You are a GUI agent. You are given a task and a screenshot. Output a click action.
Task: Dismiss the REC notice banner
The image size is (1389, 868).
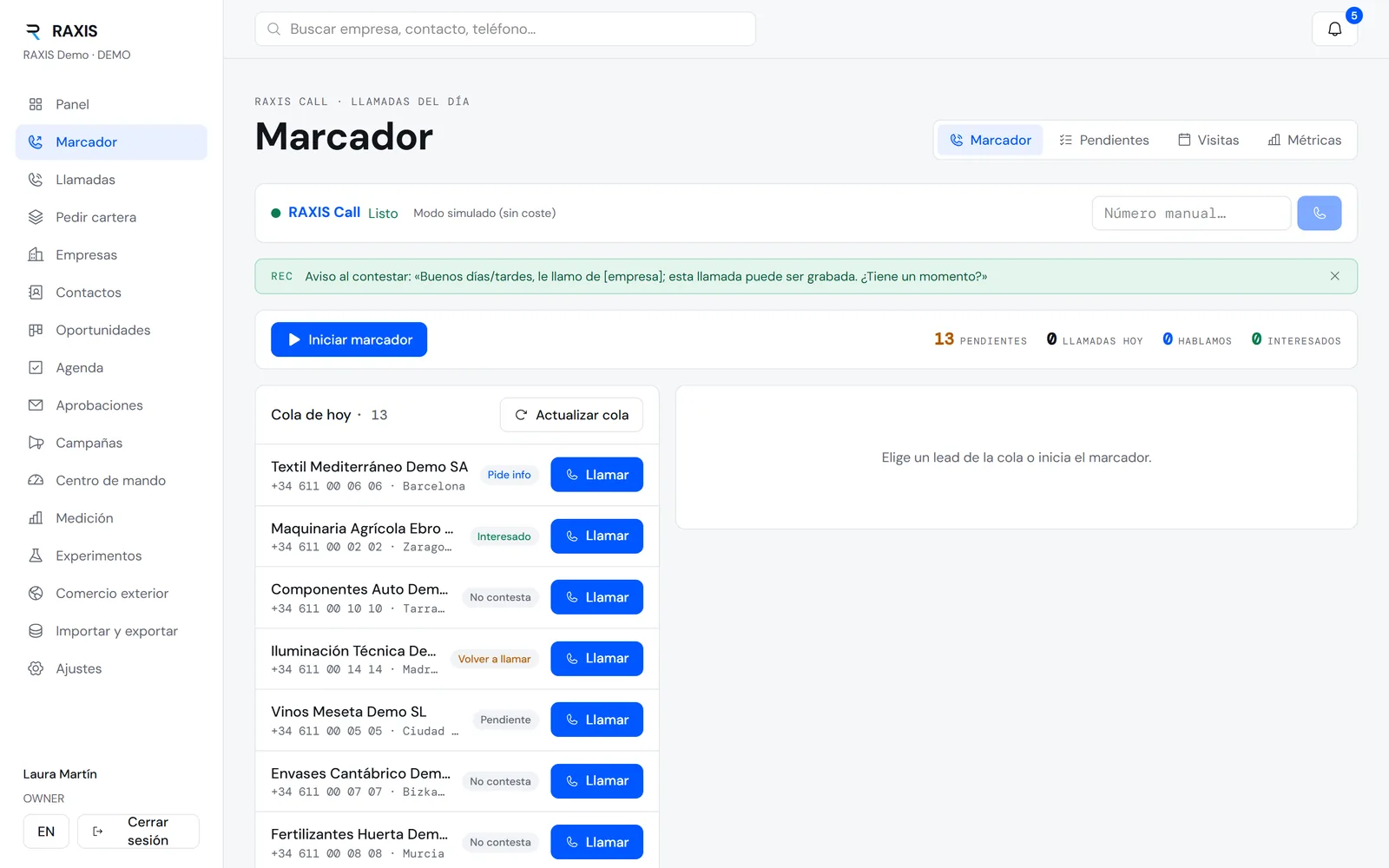point(1334,276)
